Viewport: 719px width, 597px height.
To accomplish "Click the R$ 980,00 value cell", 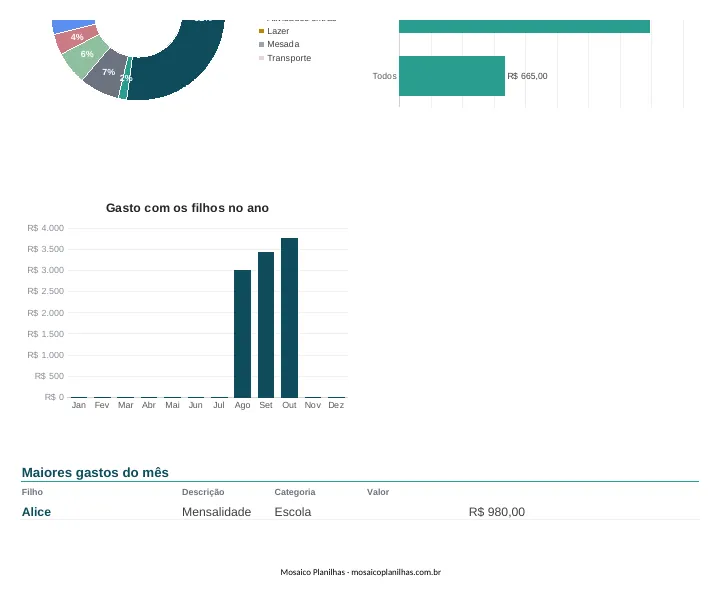I will pyautogui.click(x=497, y=512).
